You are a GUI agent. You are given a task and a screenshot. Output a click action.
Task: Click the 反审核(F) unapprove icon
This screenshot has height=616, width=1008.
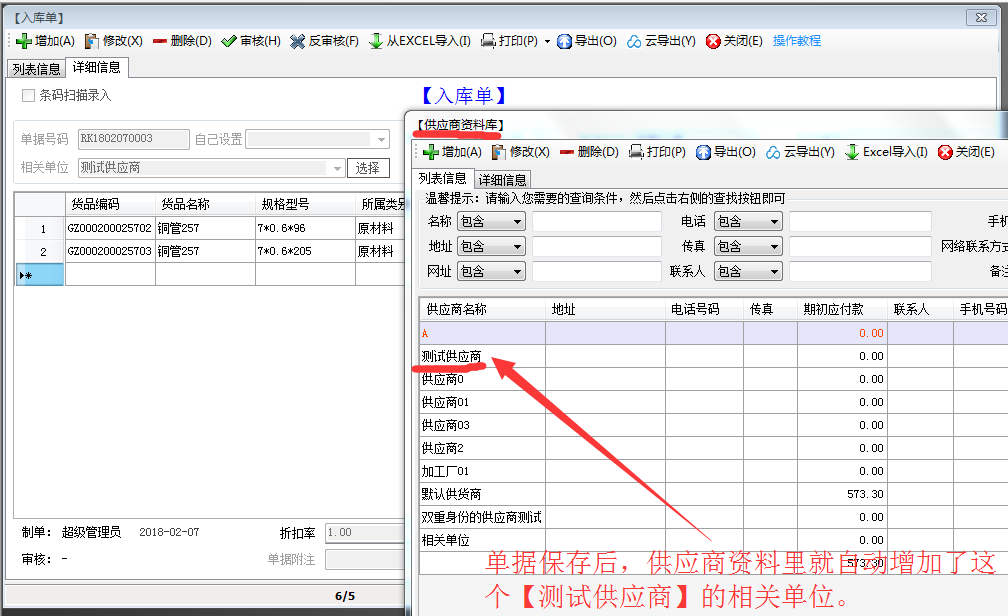click(298, 41)
